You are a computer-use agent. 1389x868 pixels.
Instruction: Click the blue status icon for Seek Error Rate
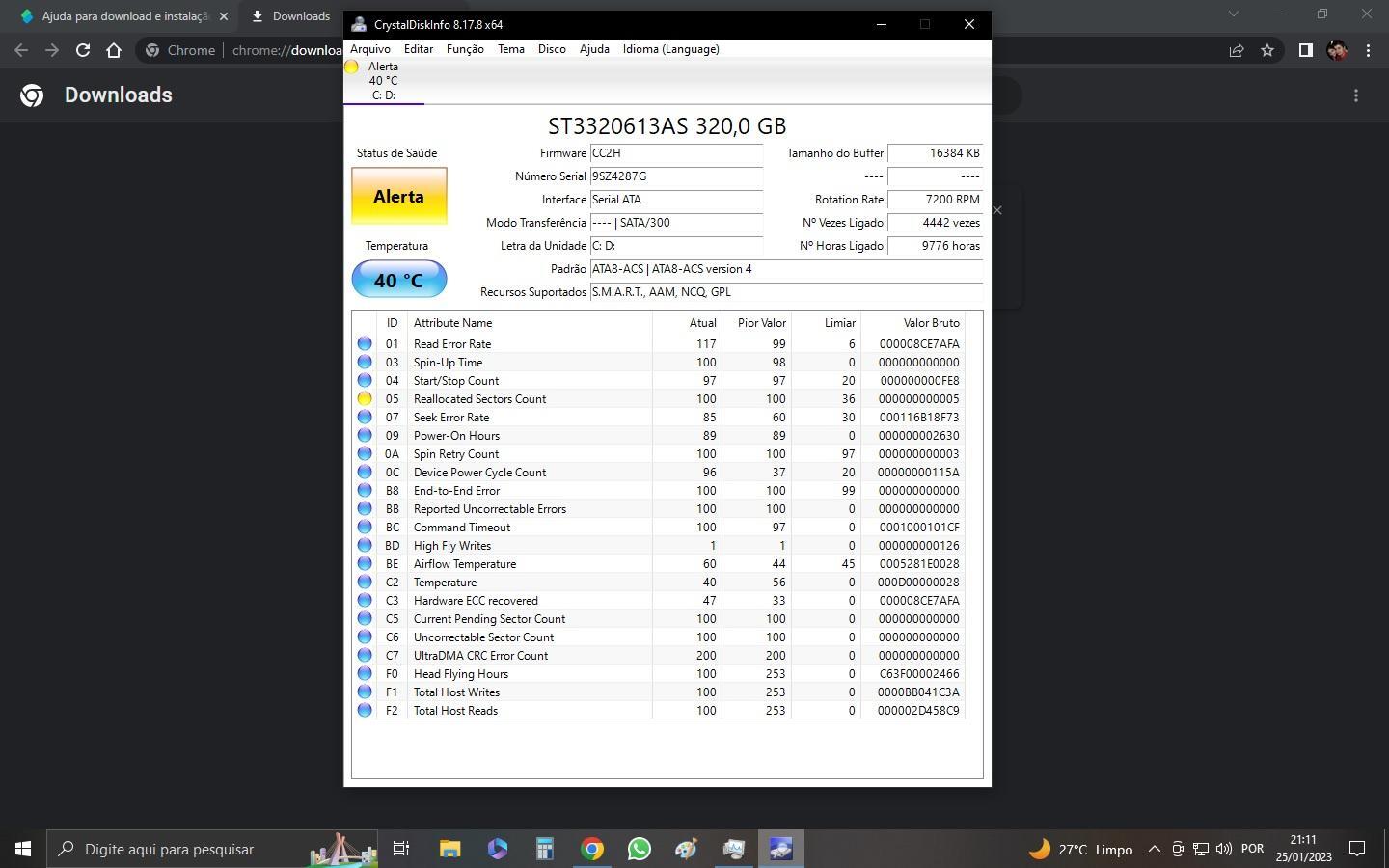pyautogui.click(x=365, y=418)
